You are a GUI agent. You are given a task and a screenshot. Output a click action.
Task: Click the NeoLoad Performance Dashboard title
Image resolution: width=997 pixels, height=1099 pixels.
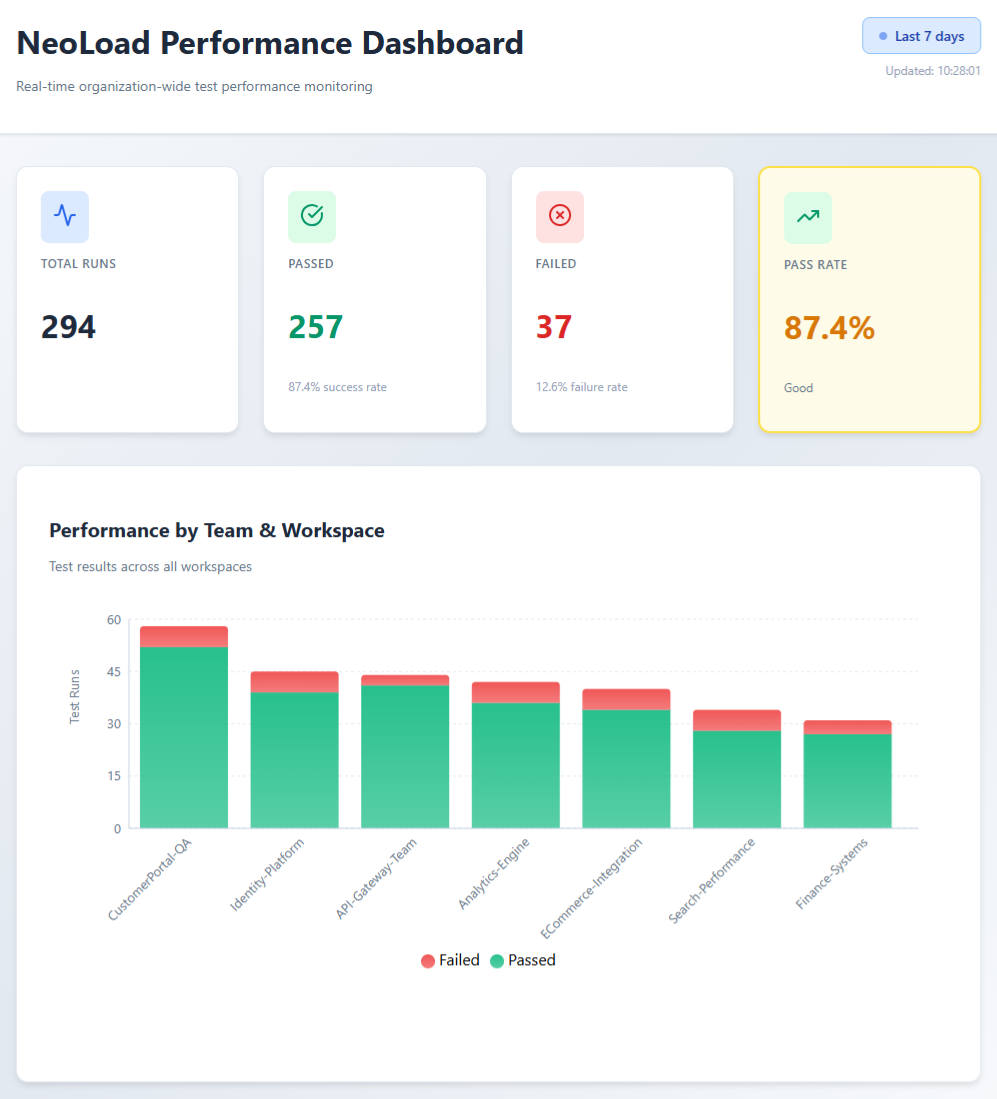(x=270, y=43)
